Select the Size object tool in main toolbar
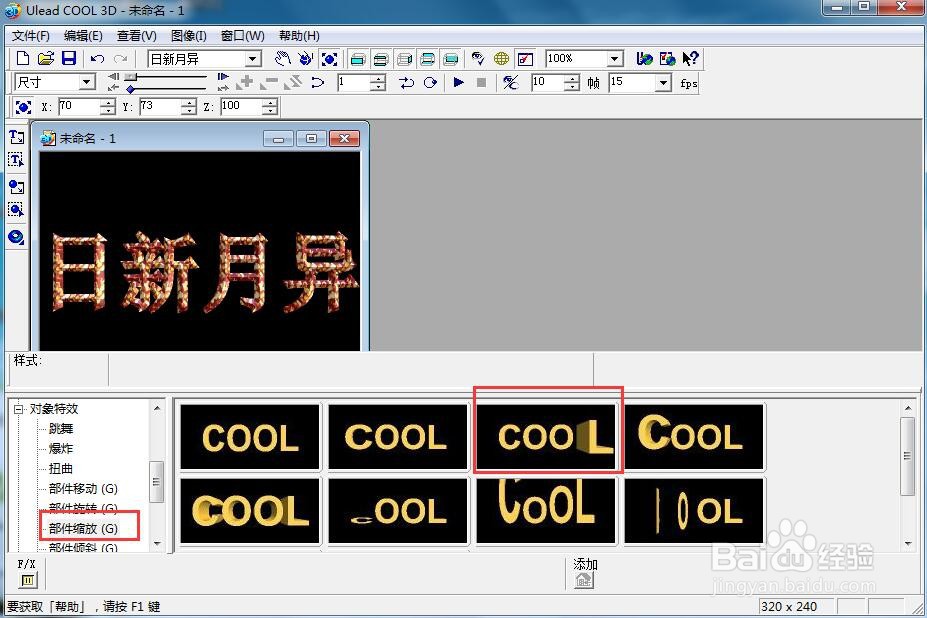Screen dimensions: 927x618 click(329, 59)
